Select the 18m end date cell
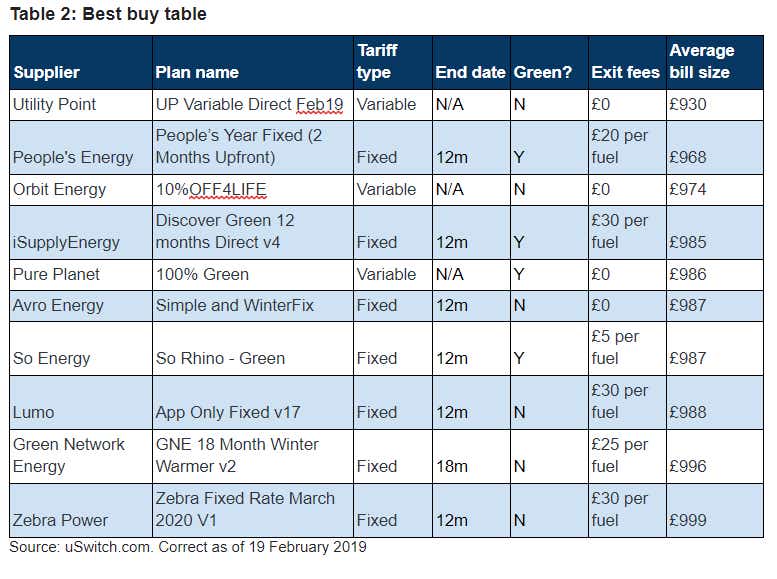 (x=471, y=457)
